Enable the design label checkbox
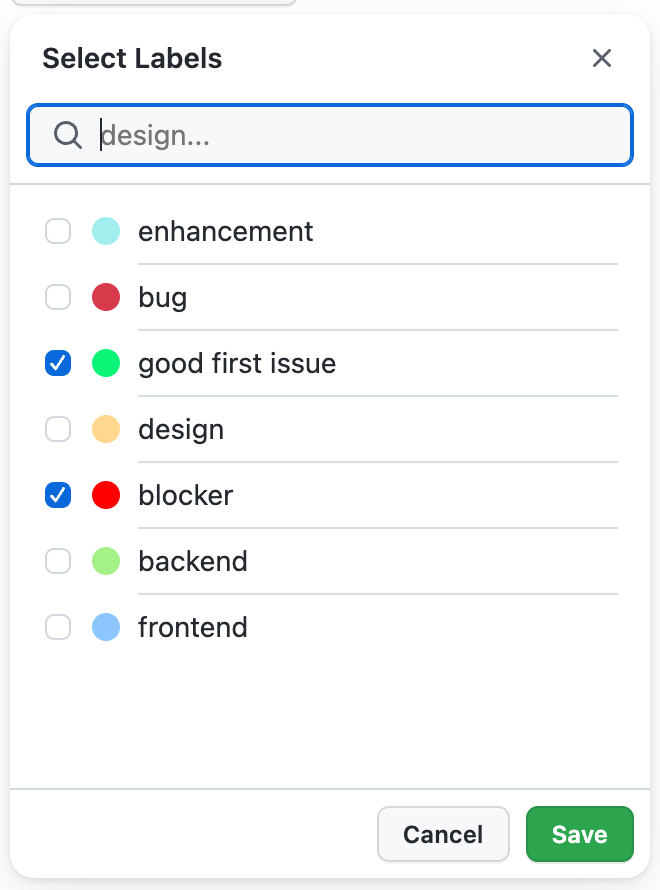 tap(58, 430)
